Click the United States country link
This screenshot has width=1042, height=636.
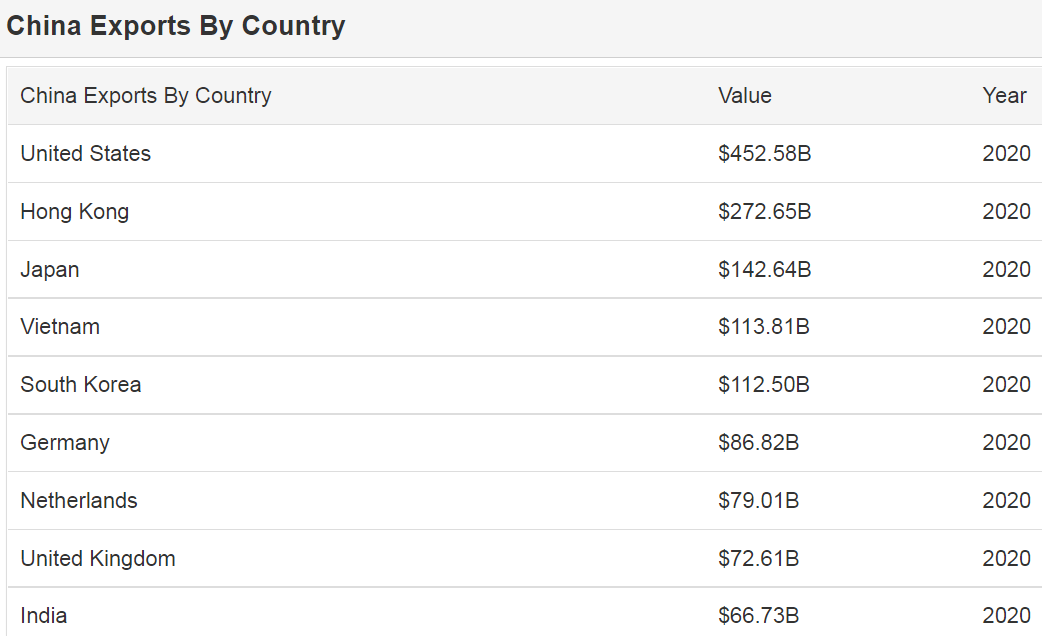[86, 154]
